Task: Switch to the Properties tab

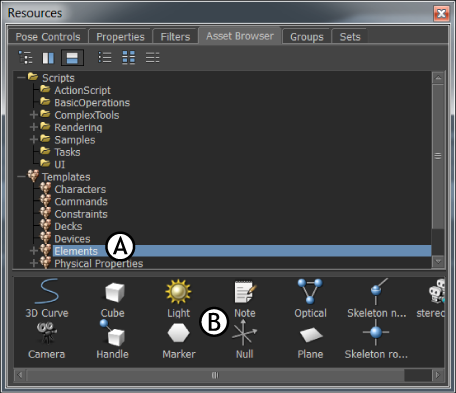Action: [120, 37]
